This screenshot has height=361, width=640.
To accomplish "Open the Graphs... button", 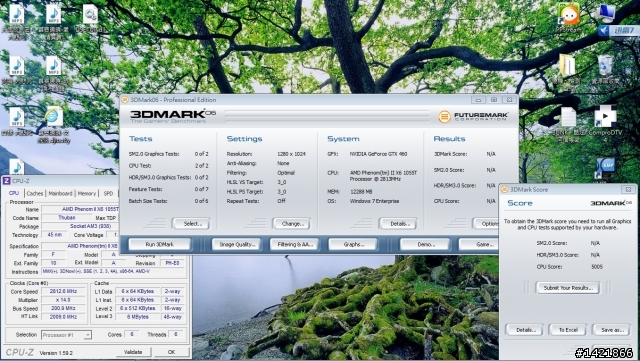I will tap(353, 244).
